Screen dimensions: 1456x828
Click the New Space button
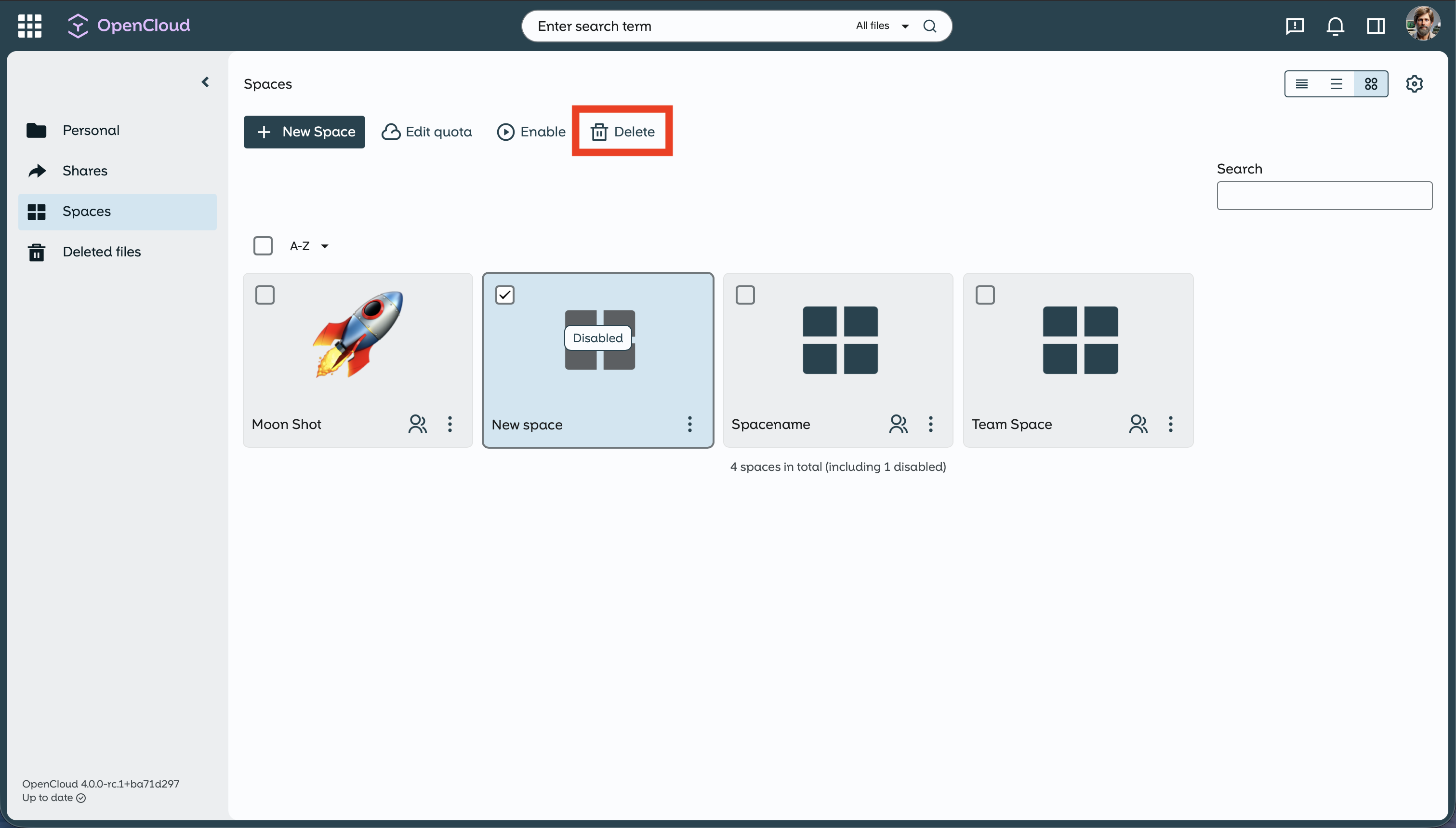coord(304,132)
